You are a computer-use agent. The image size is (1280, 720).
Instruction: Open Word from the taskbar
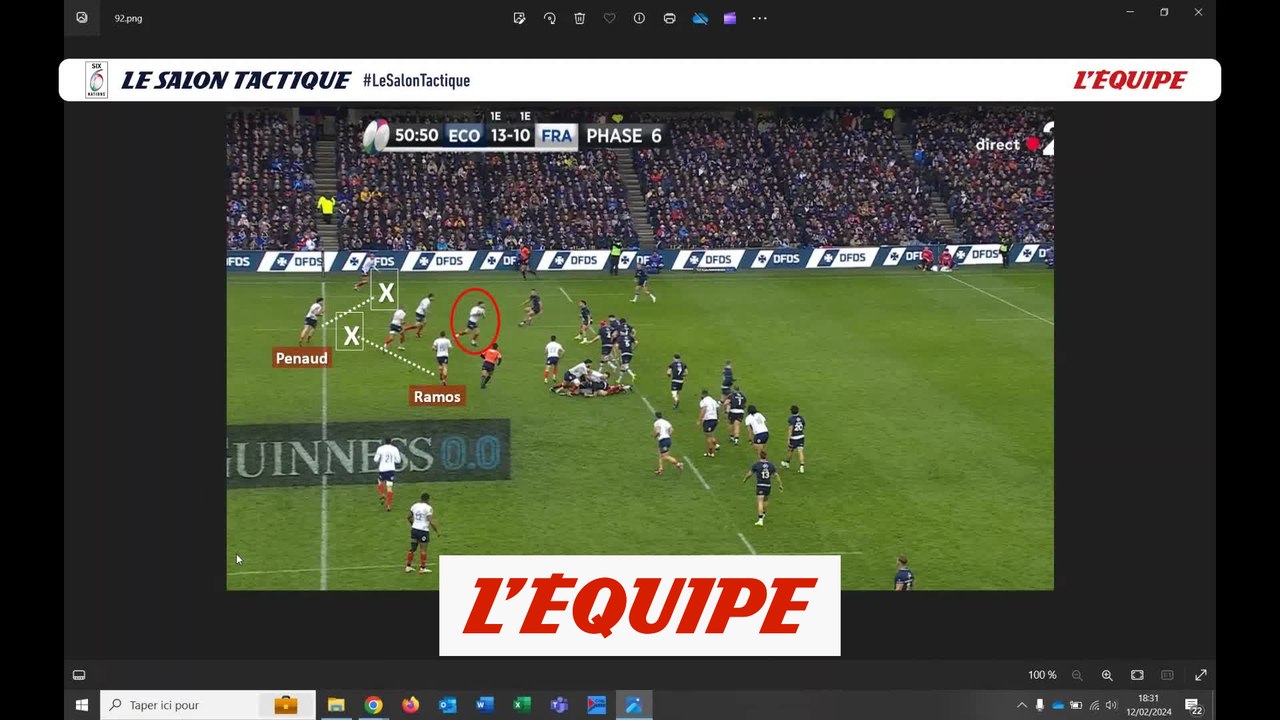click(485, 705)
